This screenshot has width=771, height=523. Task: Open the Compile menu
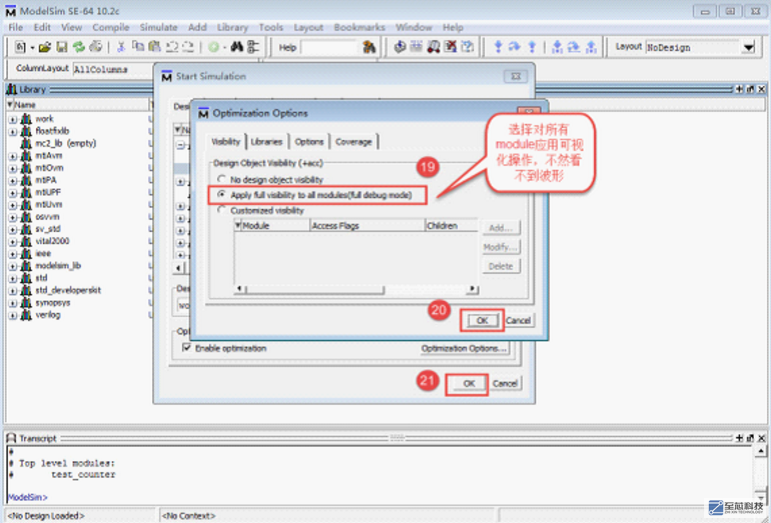click(111, 28)
